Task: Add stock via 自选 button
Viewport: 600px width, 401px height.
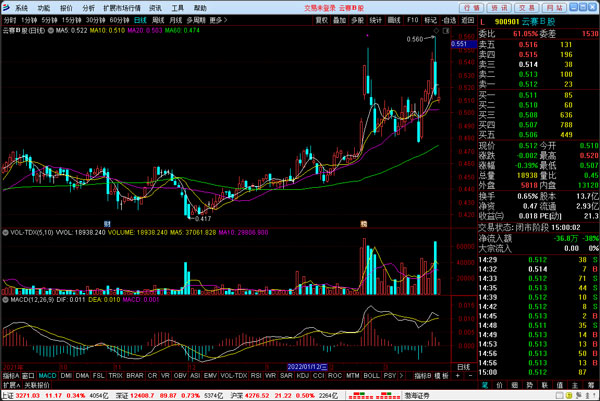Action: (x=448, y=20)
